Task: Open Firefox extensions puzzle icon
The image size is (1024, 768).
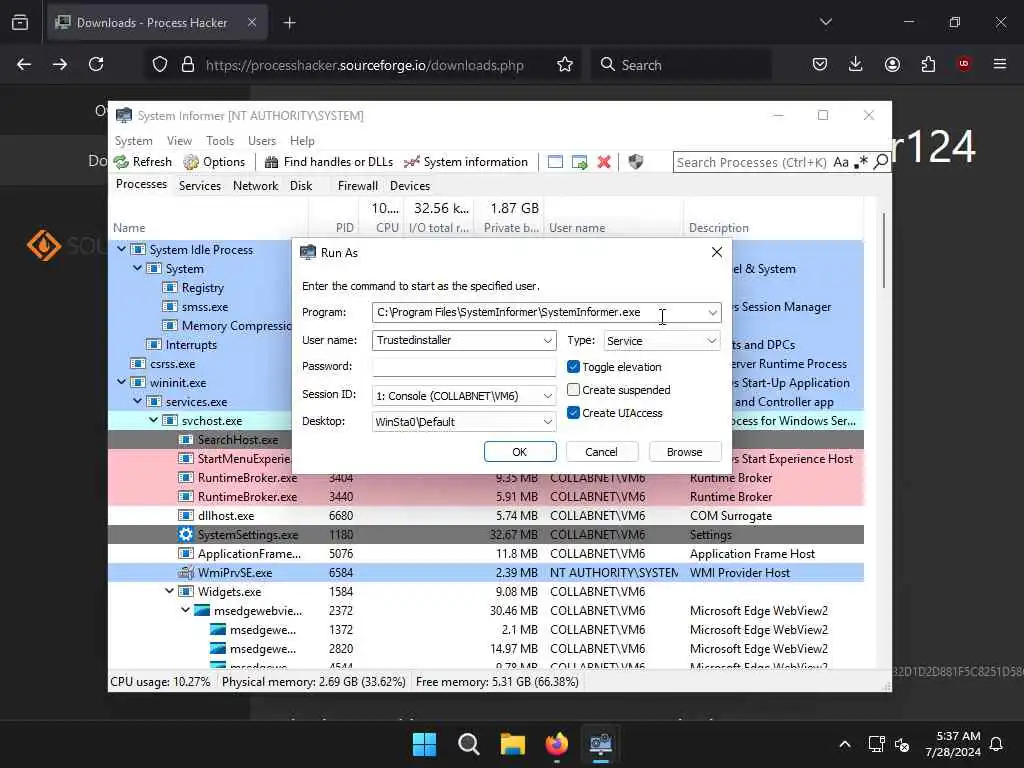Action: 928,64
